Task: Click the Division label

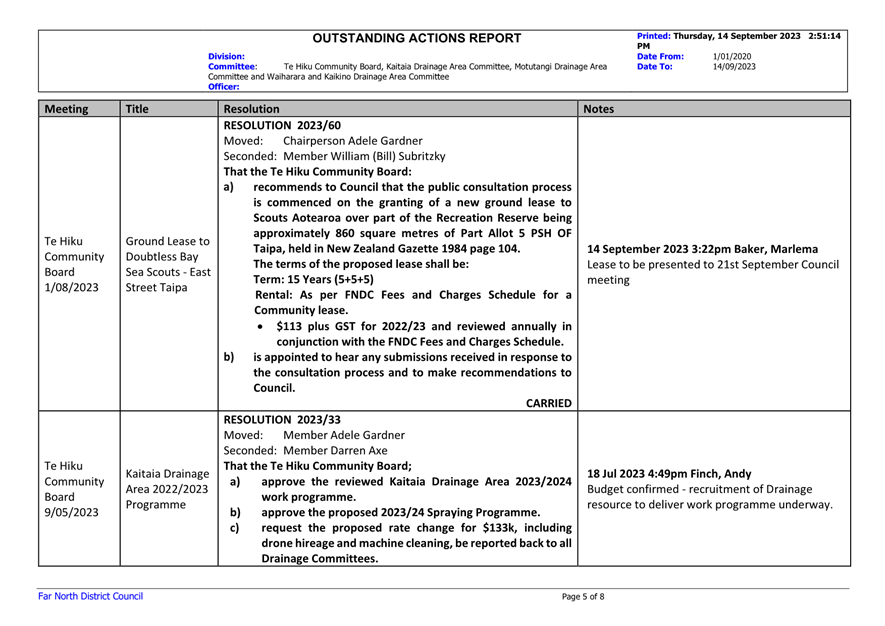Action: coord(226,56)
